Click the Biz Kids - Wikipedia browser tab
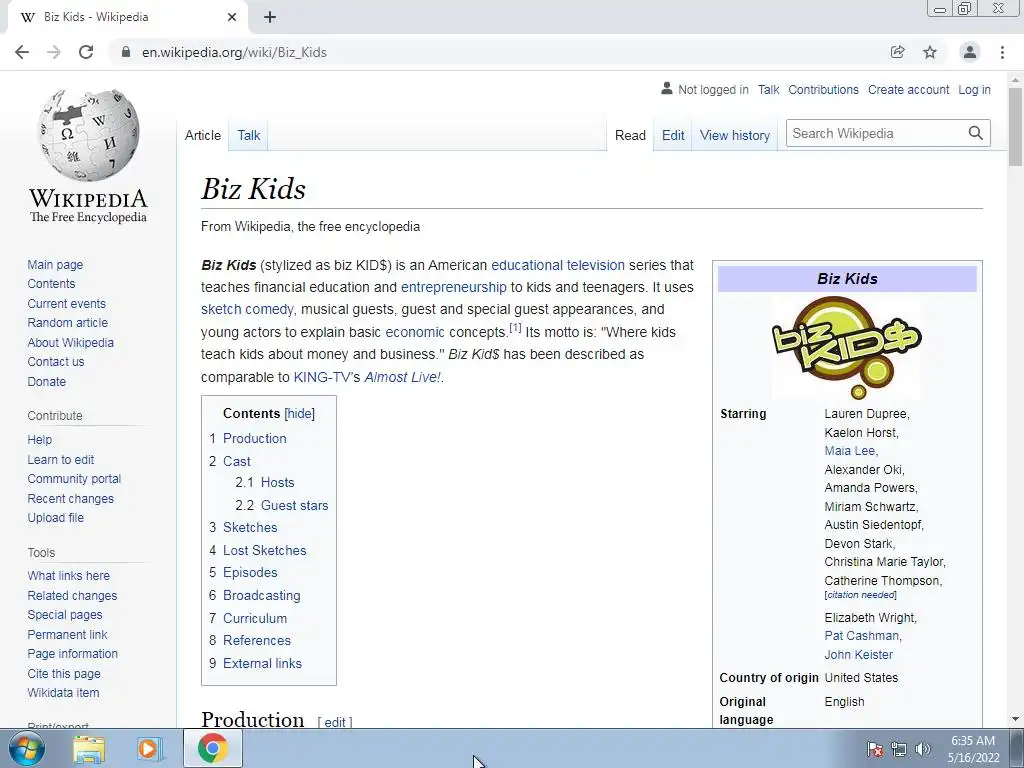Screen dimensions: 1024x768 click(x=127, y=17)
